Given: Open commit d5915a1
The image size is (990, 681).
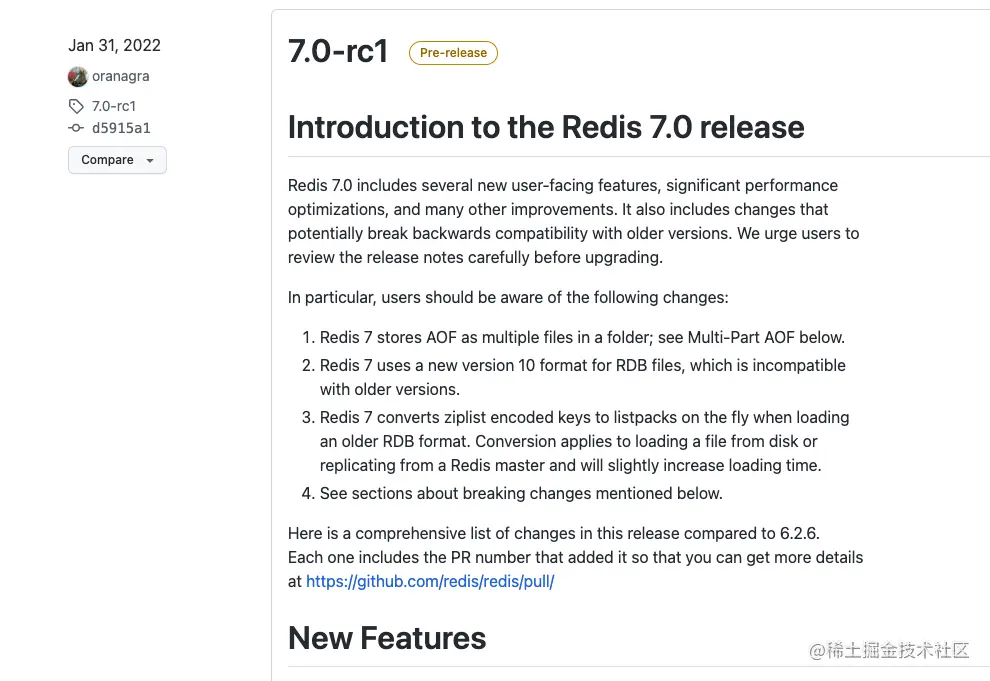Looking at the screenshot, I should pyautogui.click(x=121, y=128).
